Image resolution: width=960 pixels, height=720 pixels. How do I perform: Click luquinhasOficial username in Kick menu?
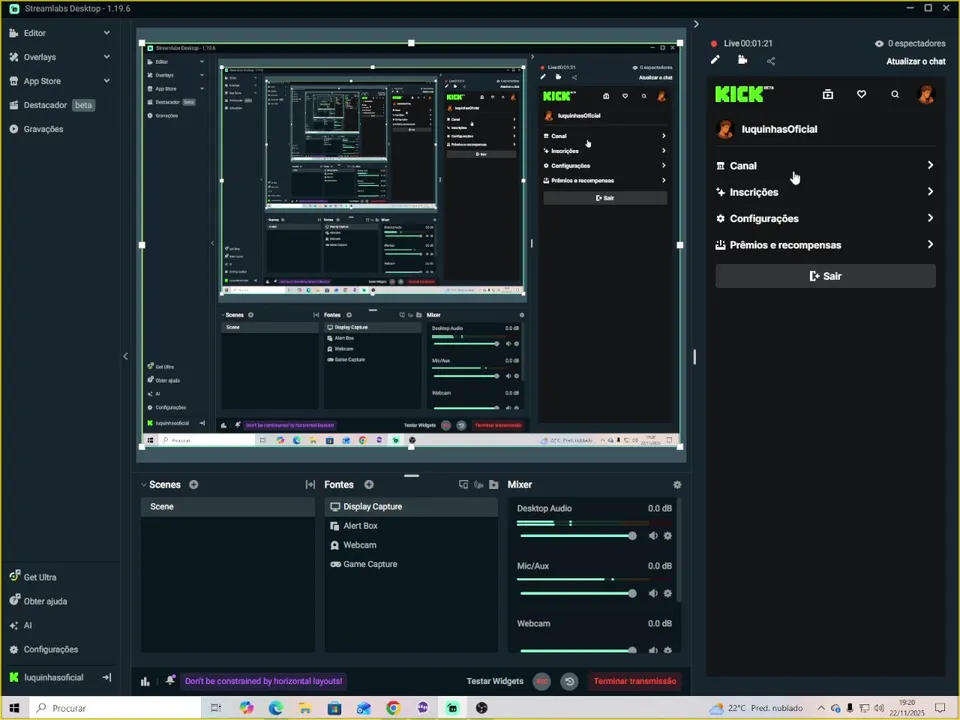(x=779, y=129)
